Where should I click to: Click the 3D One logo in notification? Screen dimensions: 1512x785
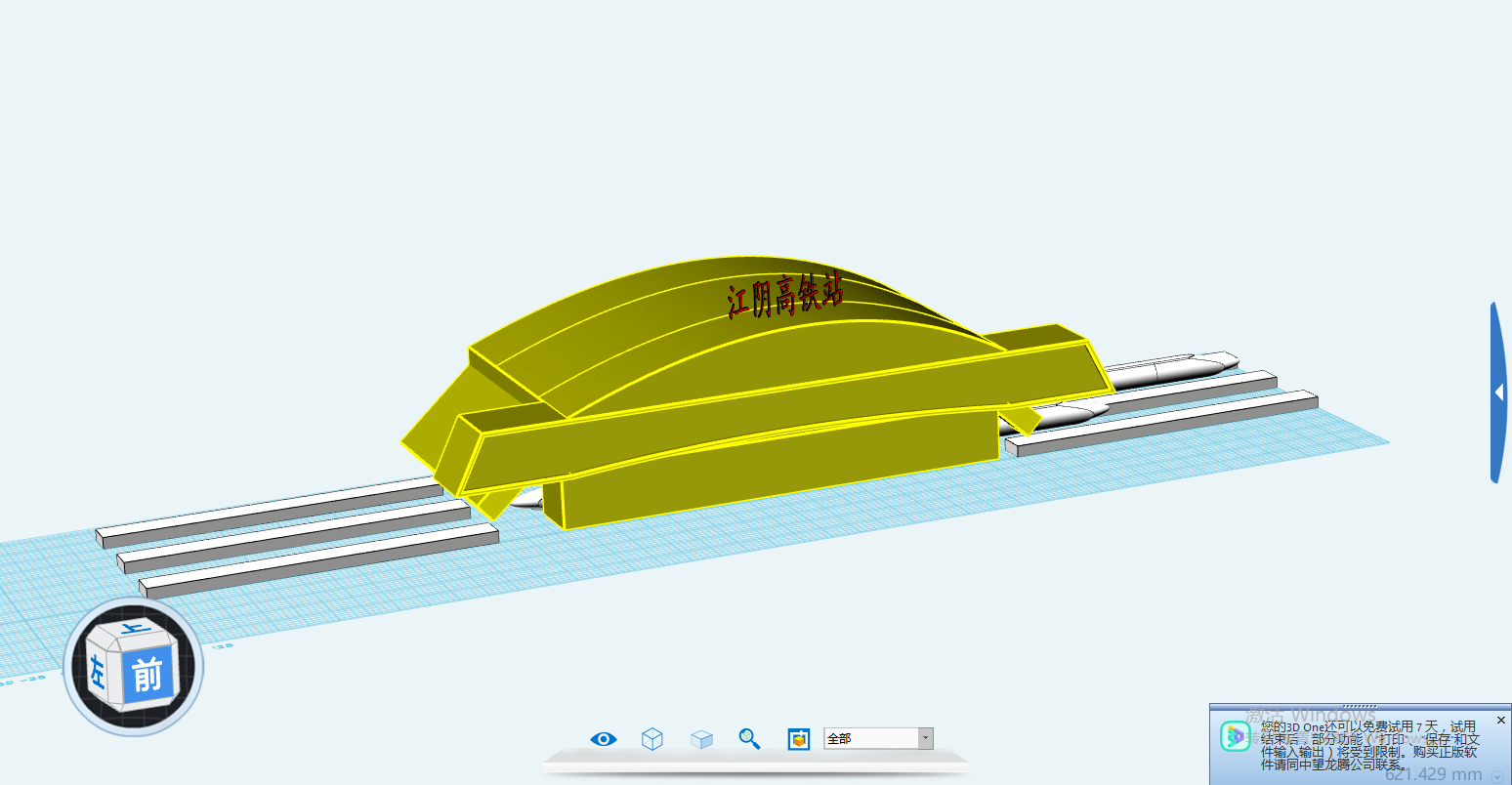click(1235, 735)
